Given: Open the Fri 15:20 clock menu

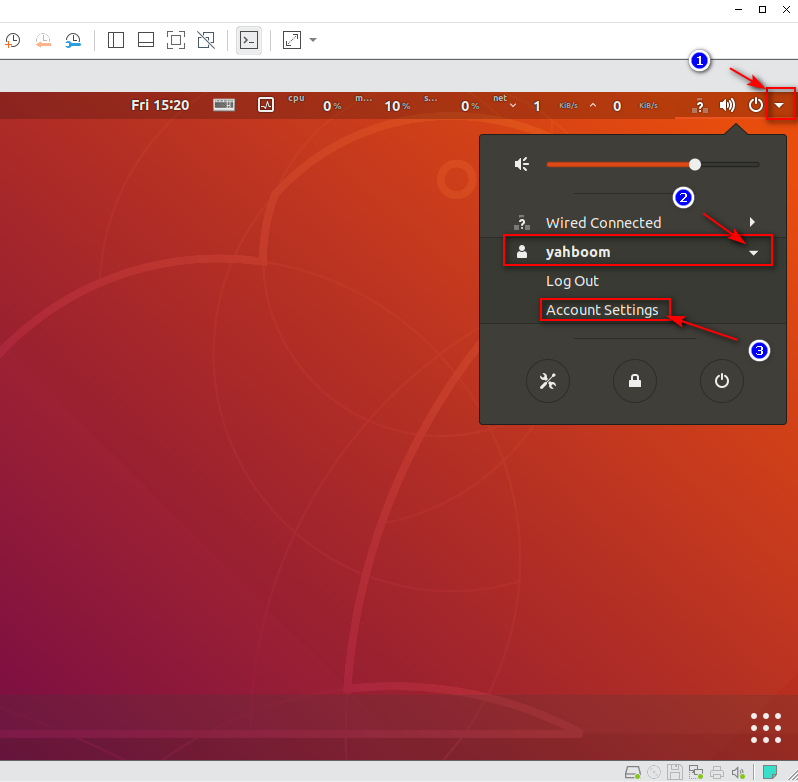Looking at the screenshot, I should (160, 105).
